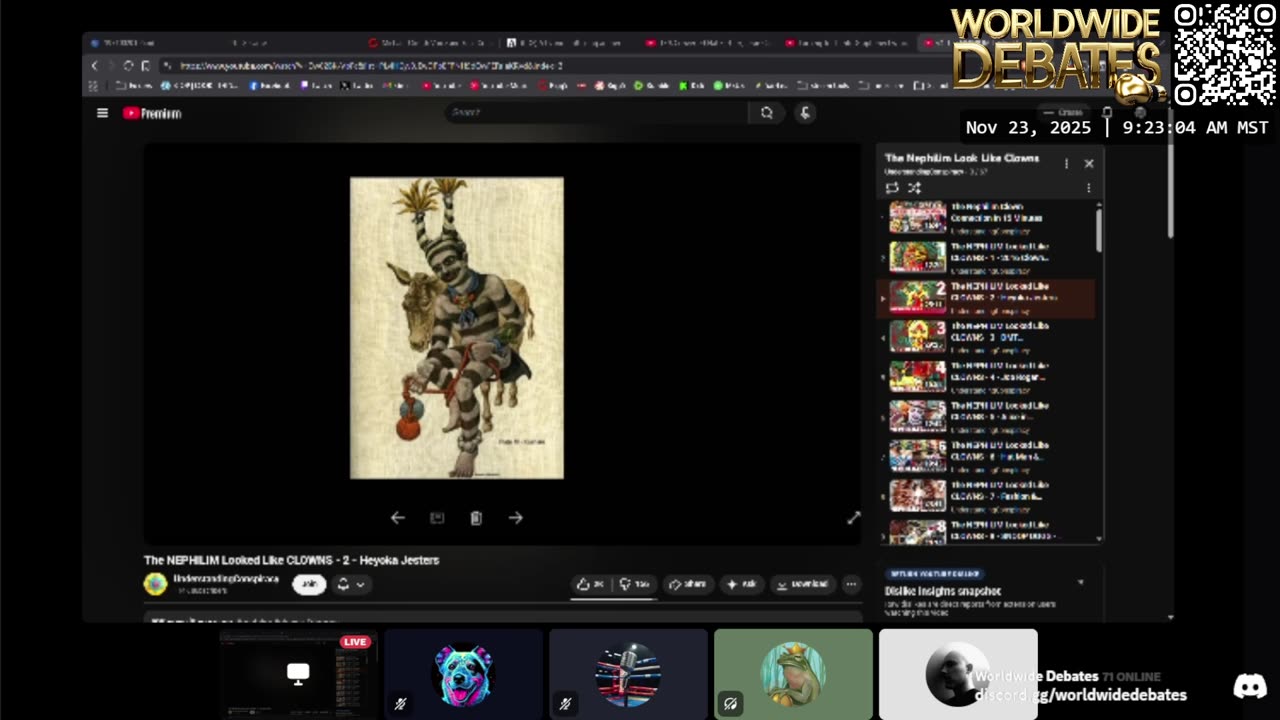Open more actions ellipsis under video

point(851,584)
